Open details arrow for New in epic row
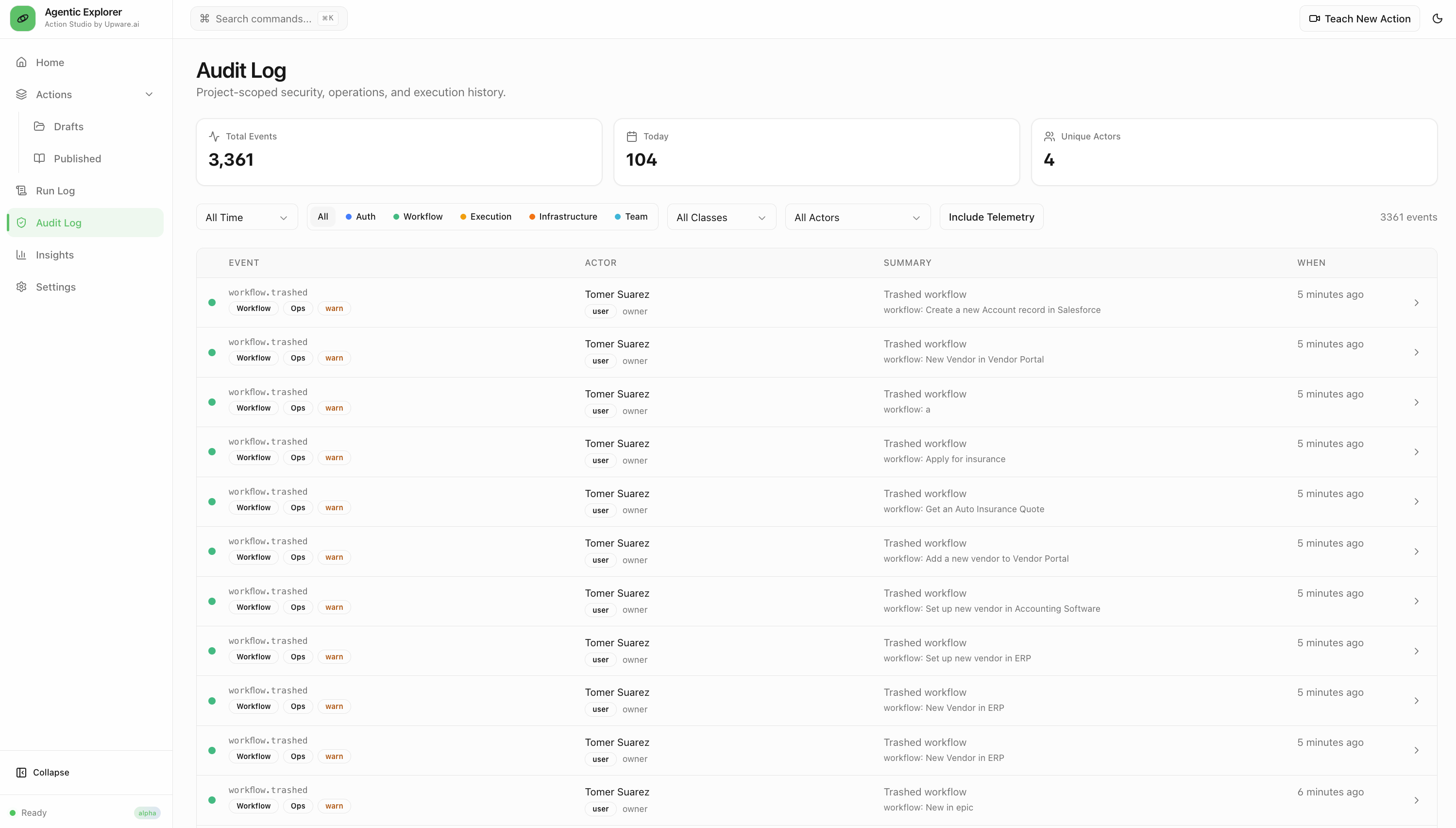The image size is (1456, 828). [x=1416, y=800]
